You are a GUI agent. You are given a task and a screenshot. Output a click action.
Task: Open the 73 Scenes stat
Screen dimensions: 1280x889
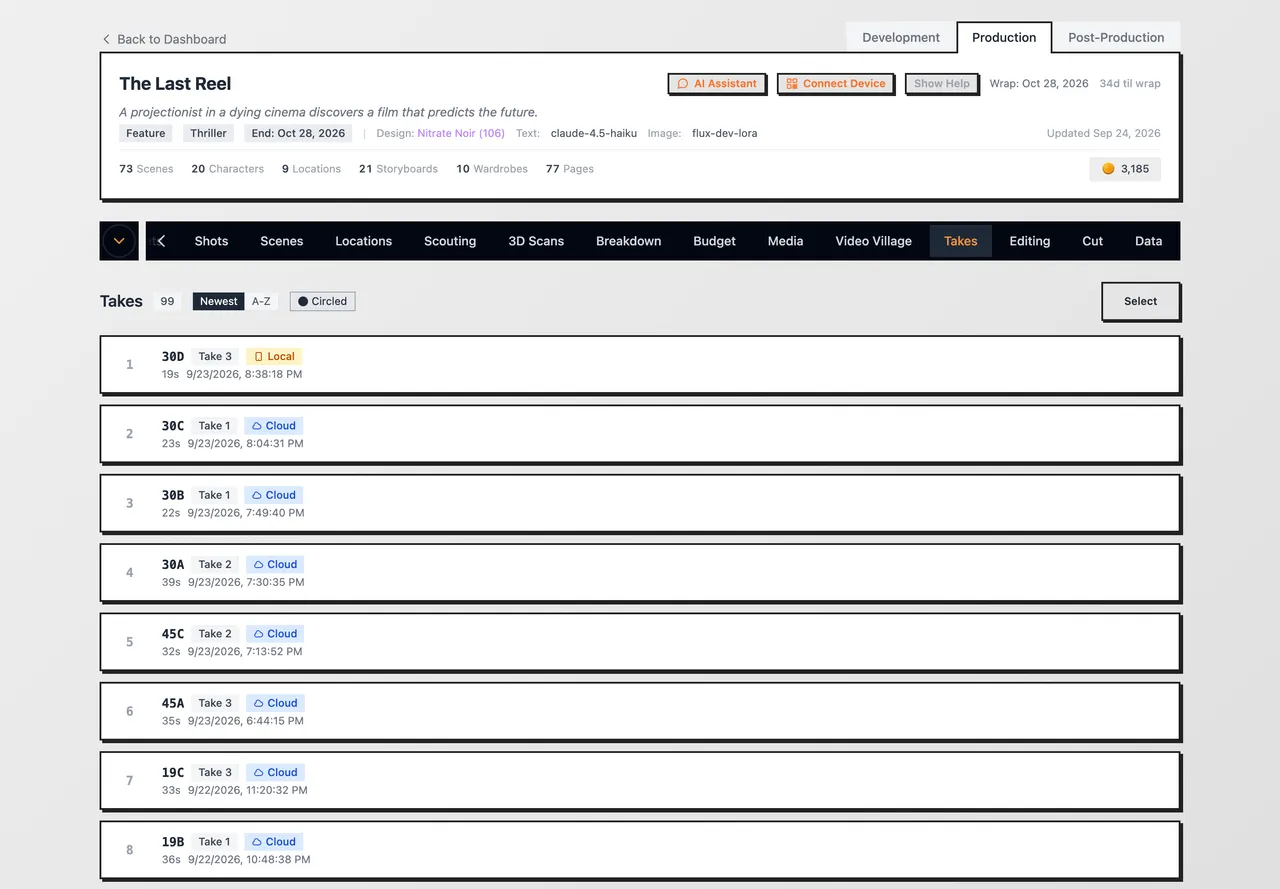pos(146,169)
